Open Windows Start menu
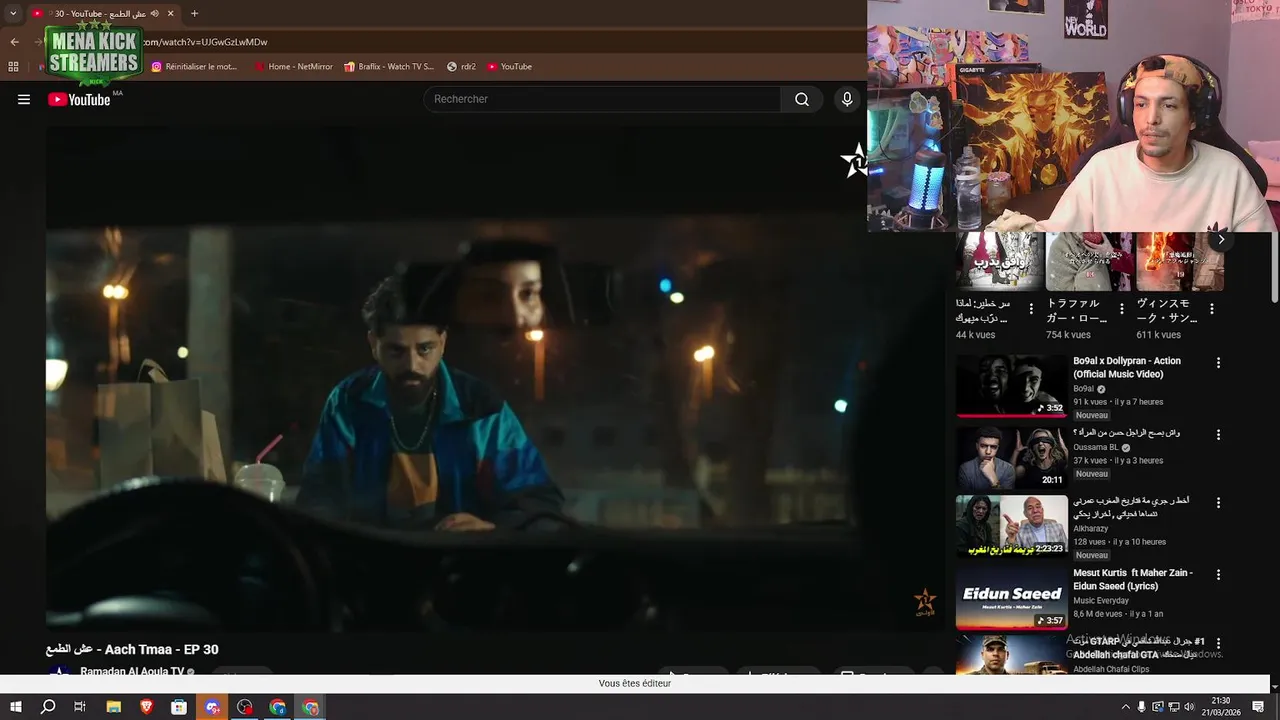The image size is (1280, 720). [15, 707]
